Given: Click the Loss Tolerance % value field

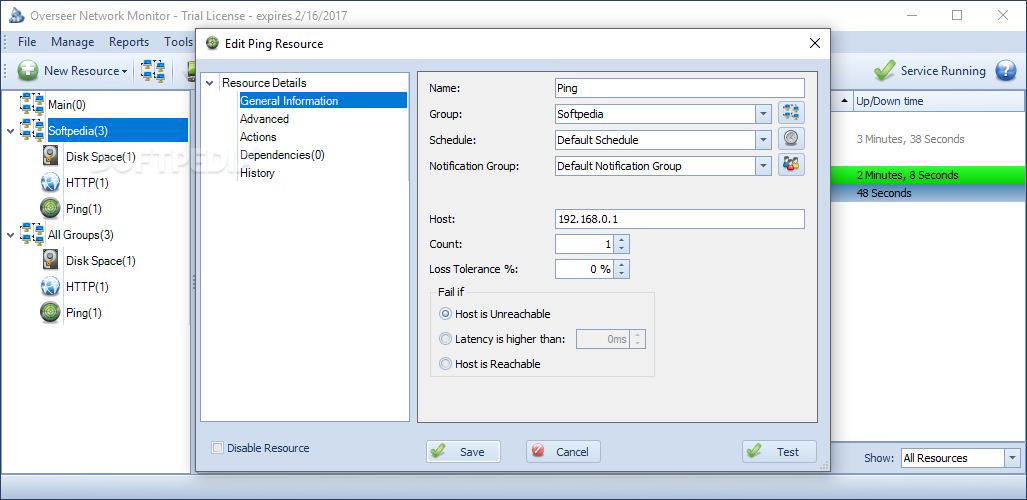Looking at the screenshot, I should coord(585,269).
